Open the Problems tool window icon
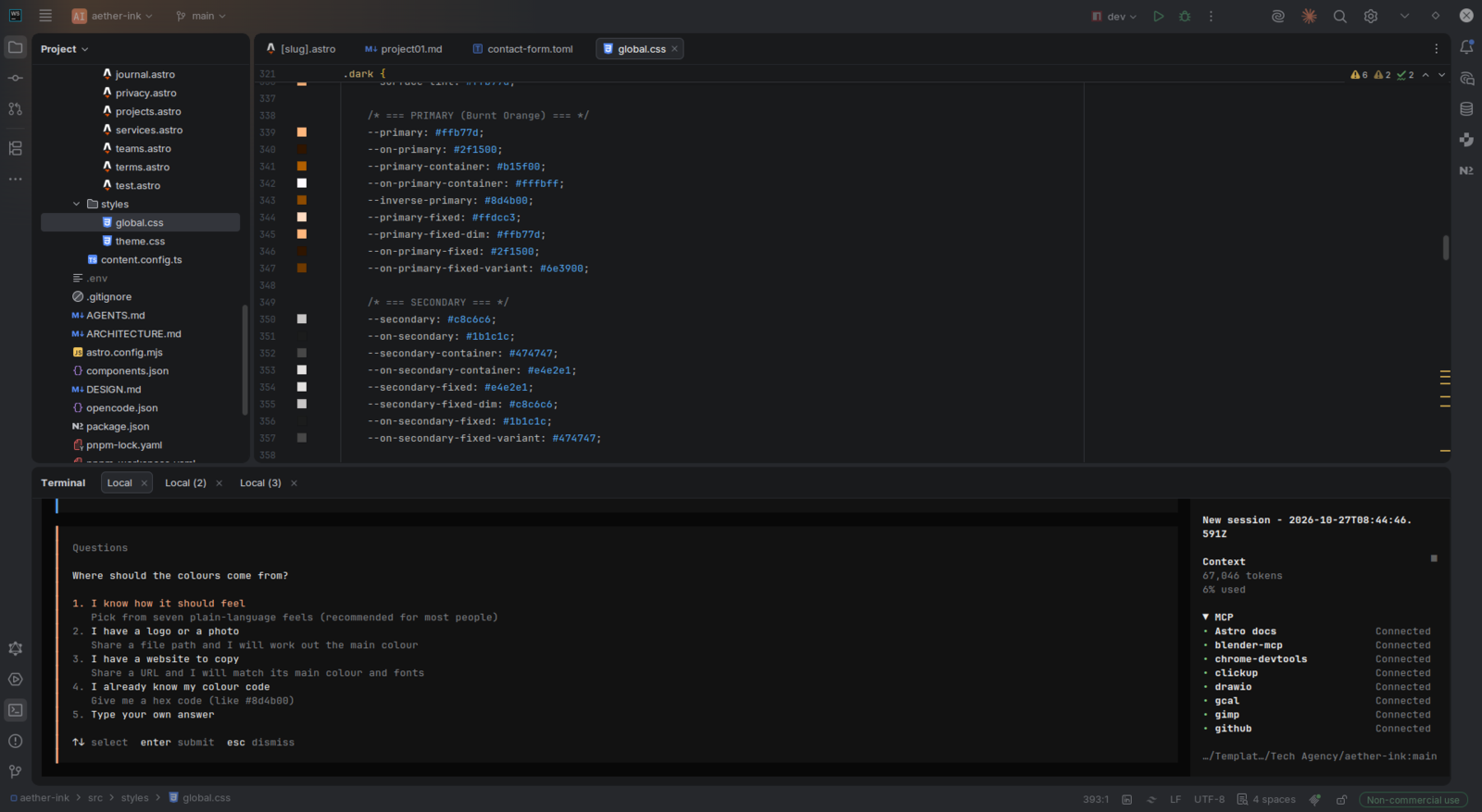 (x=16, y=741)
